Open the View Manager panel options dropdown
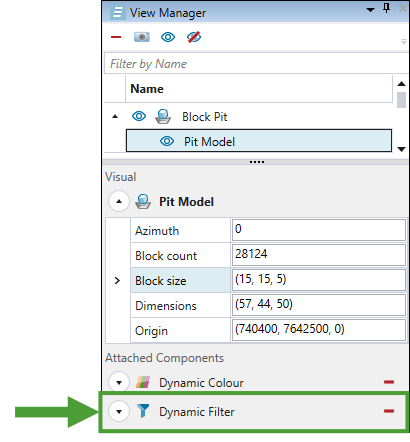This screenshot has width=410, height=442. [370, 10]
